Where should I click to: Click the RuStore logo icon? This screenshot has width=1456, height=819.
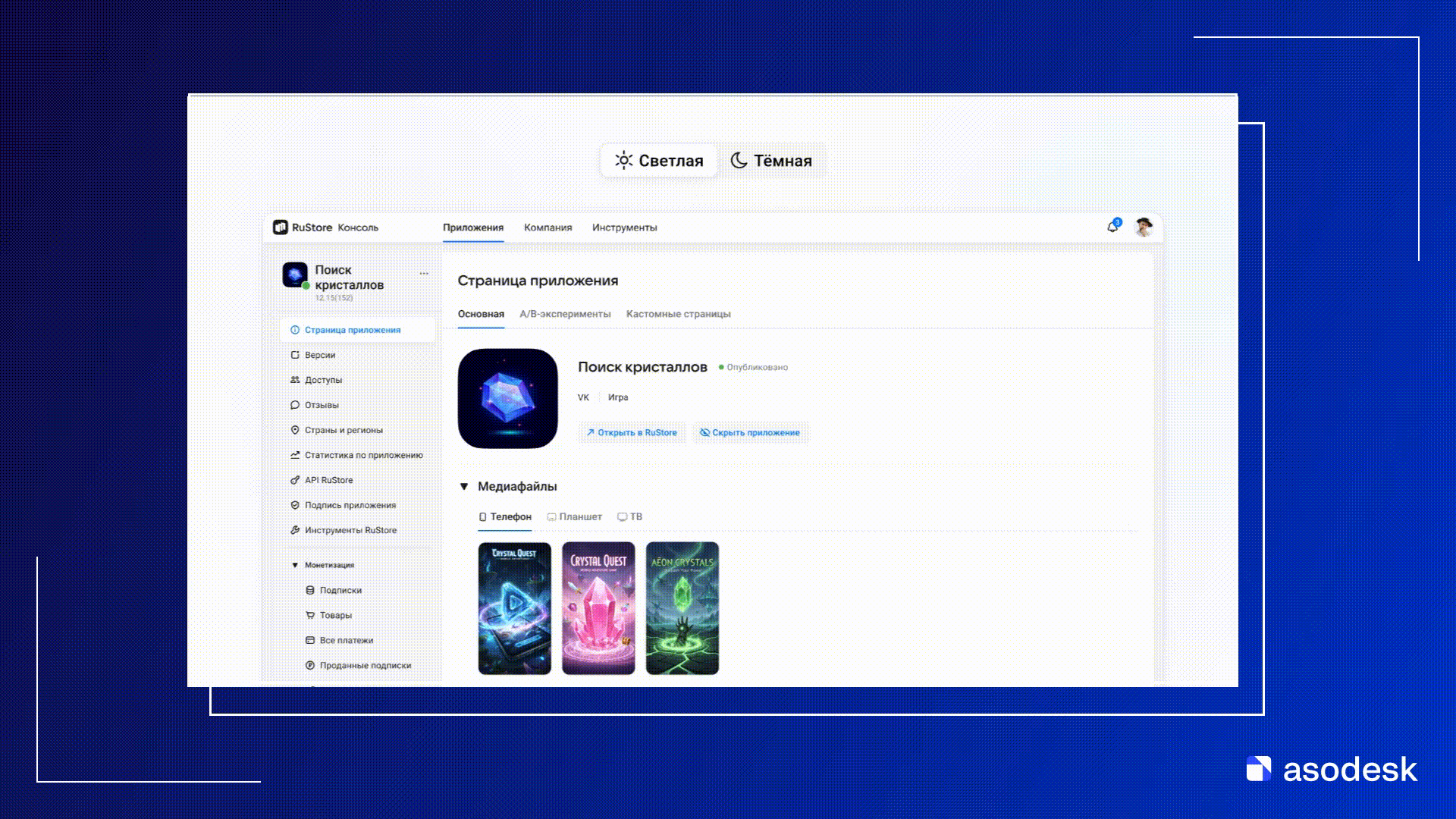(x=281, y=227)
